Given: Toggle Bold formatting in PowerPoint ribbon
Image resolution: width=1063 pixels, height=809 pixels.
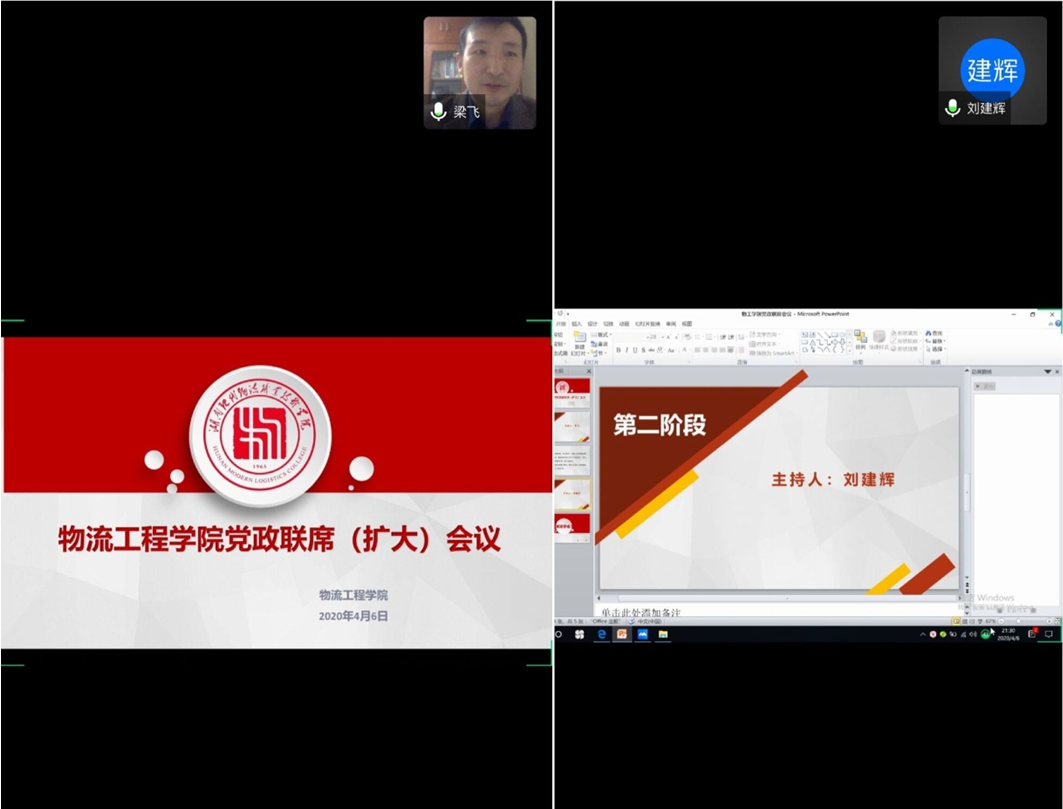Looking at the screenshot, I should tap(619, 350).
